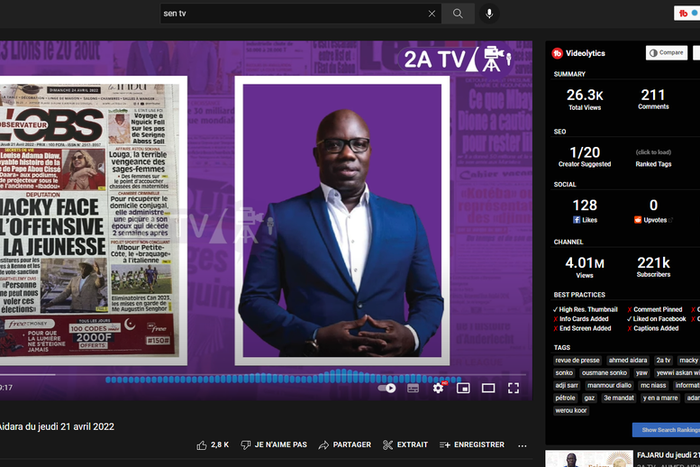700x467 pixels.
Task: Click the 'y en a marre' tag
Action: pos(660,398)
